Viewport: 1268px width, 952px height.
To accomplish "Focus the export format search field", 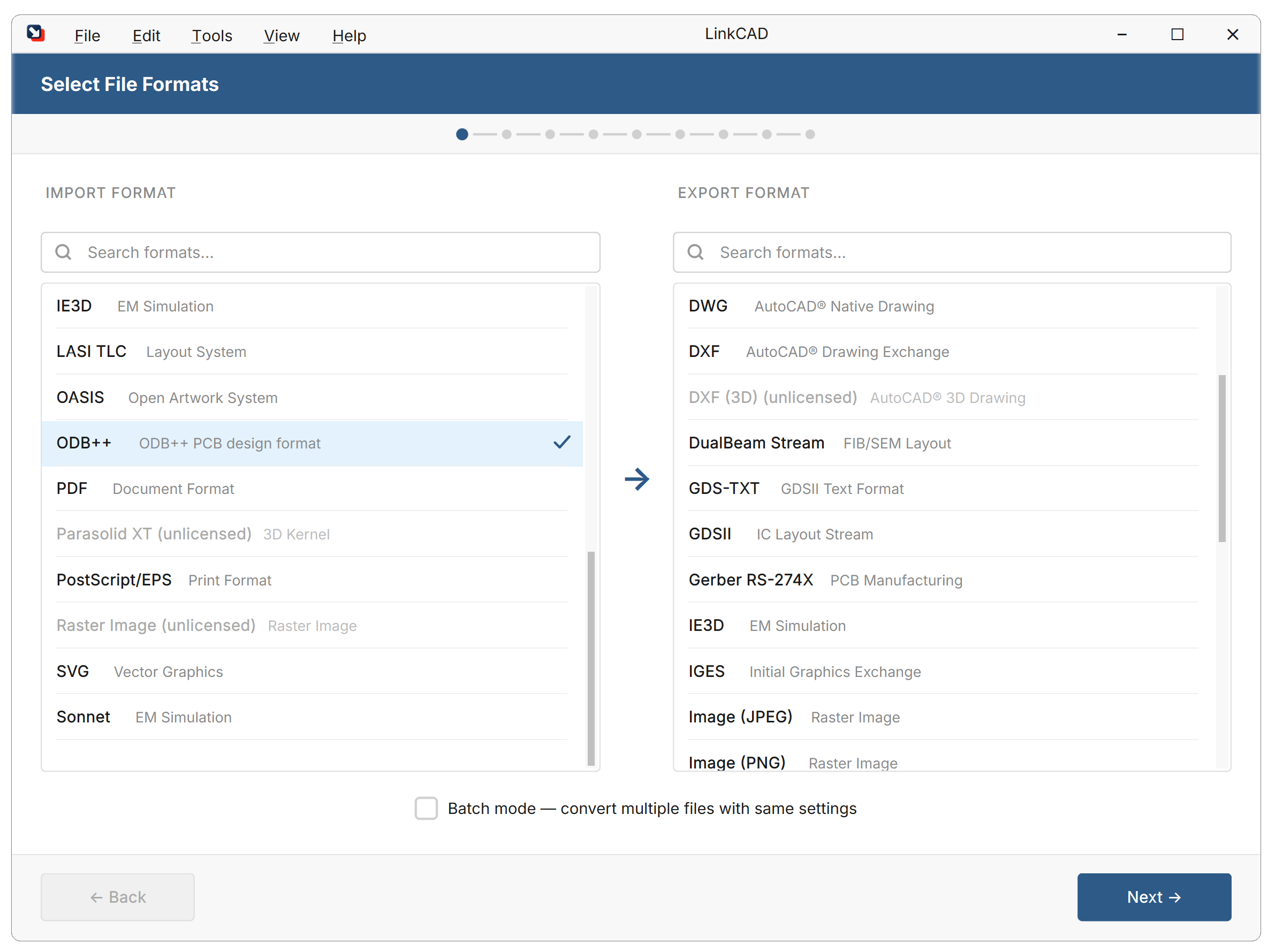I will point(952,252).
